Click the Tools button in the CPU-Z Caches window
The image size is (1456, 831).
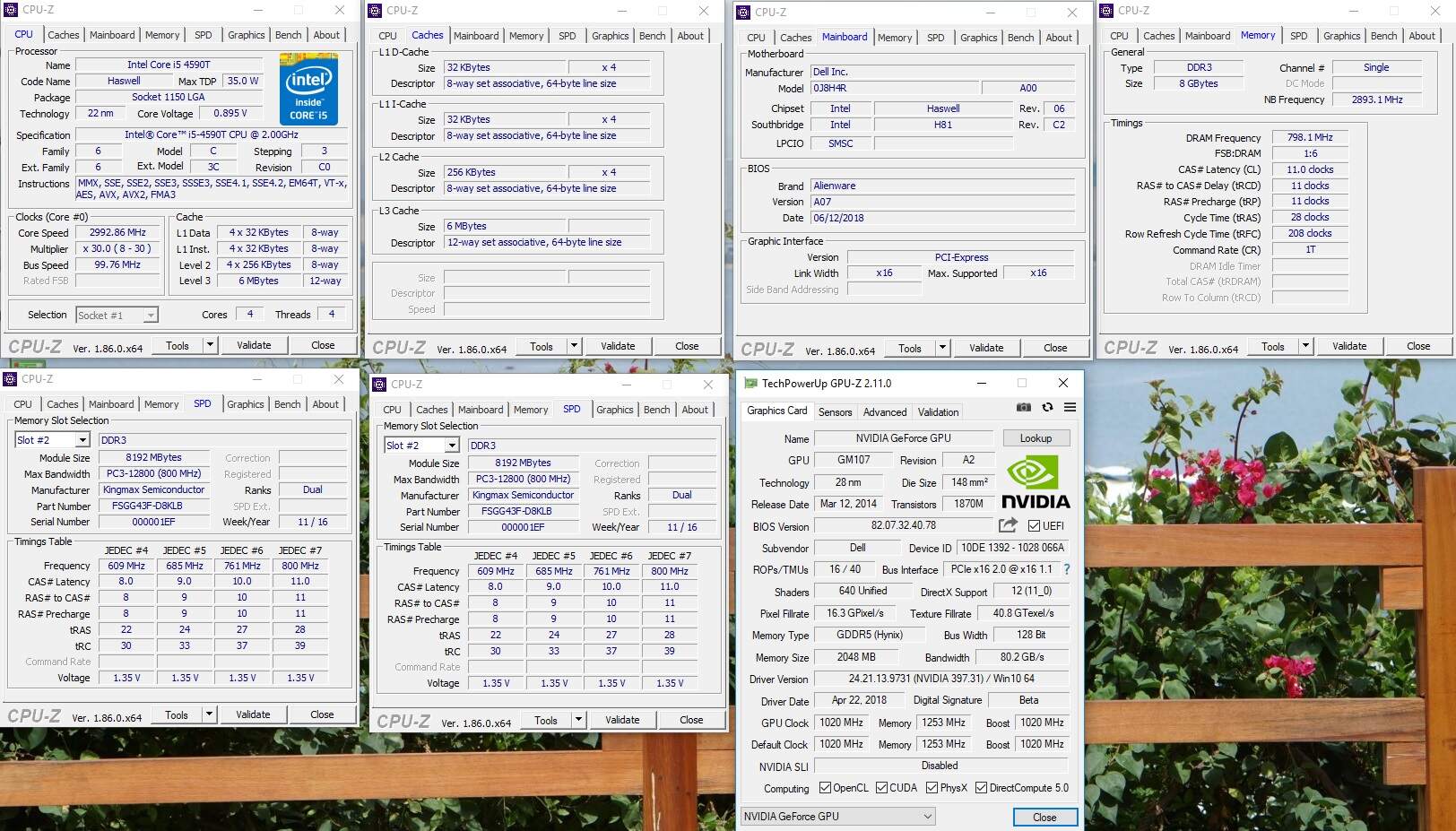(x=541, y=346)
